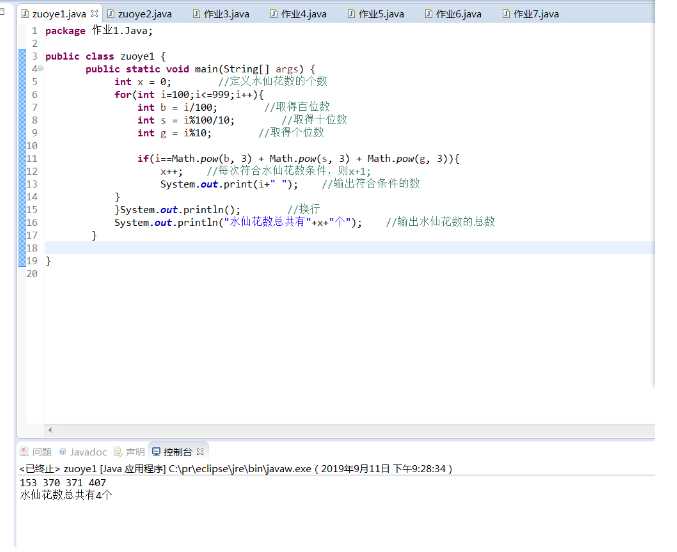Click the editor's horizontal scrollbar track
This screenshot has height=552, width=677.
click(350, 429)
